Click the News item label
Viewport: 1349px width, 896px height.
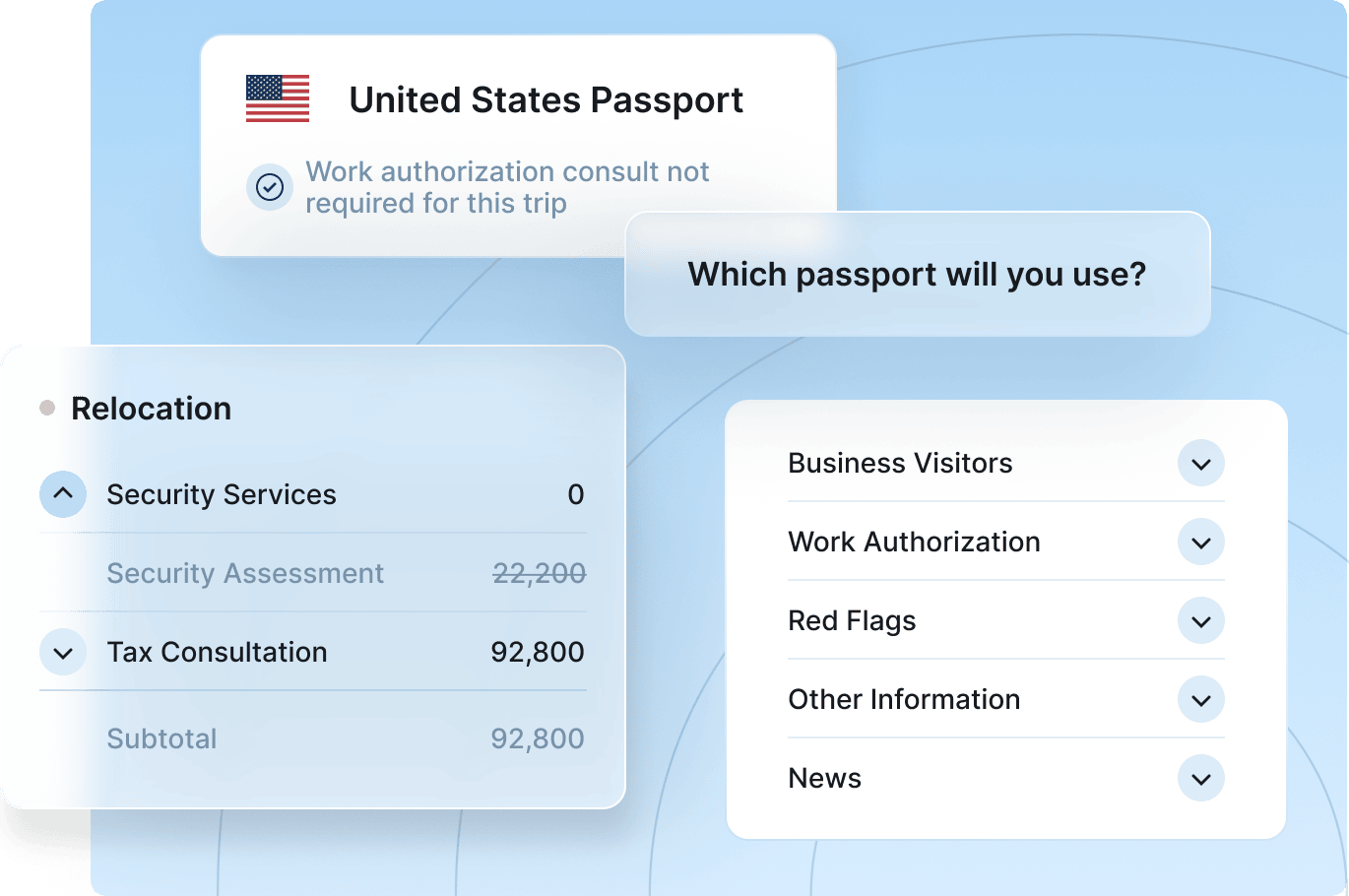coord(824,778)
